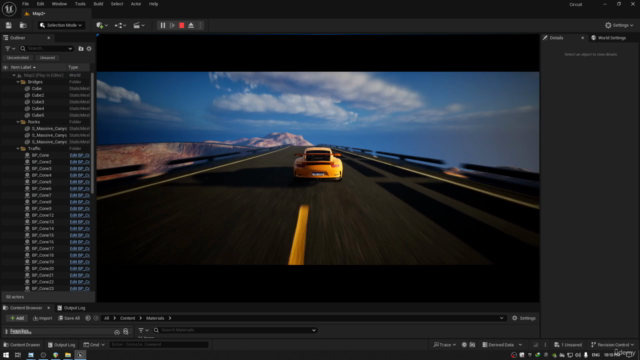
Task: Open the Selection Mode dropdown
Action: click(61, 25)
